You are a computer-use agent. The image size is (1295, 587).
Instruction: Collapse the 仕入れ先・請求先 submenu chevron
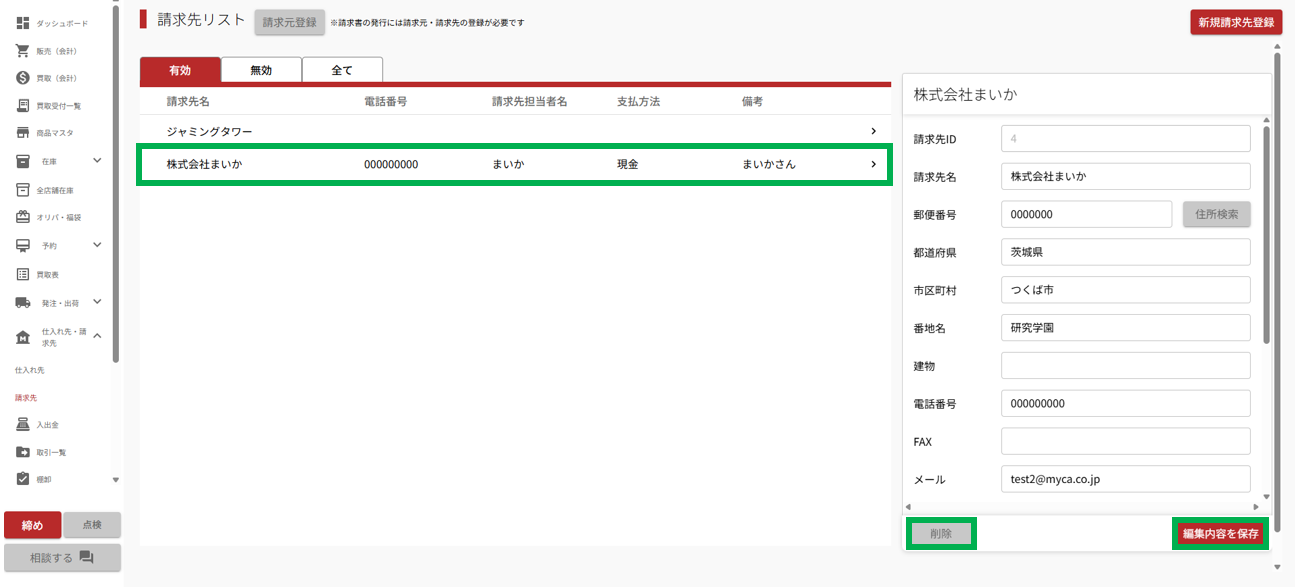(97, 336)
